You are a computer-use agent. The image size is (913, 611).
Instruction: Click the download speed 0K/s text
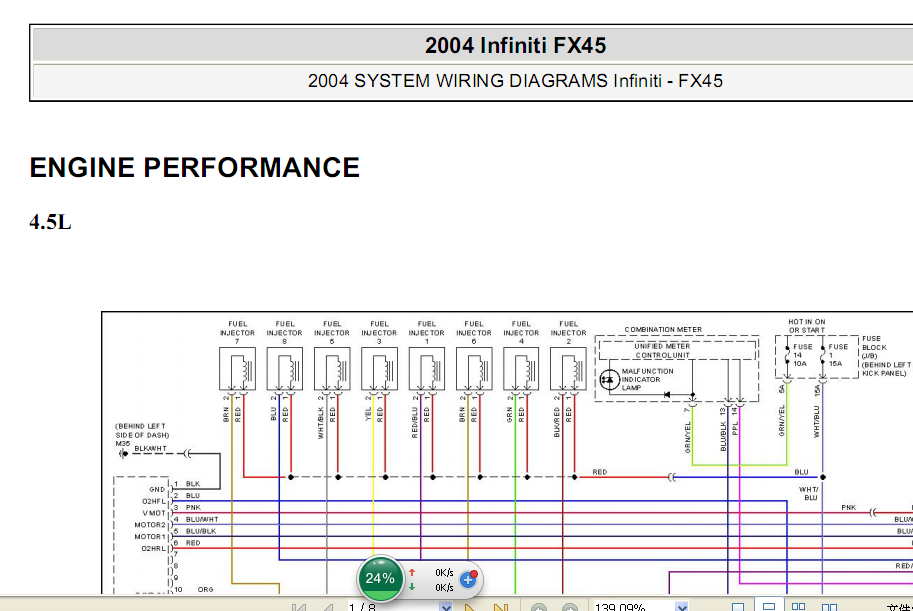click(x=444, y=587)
